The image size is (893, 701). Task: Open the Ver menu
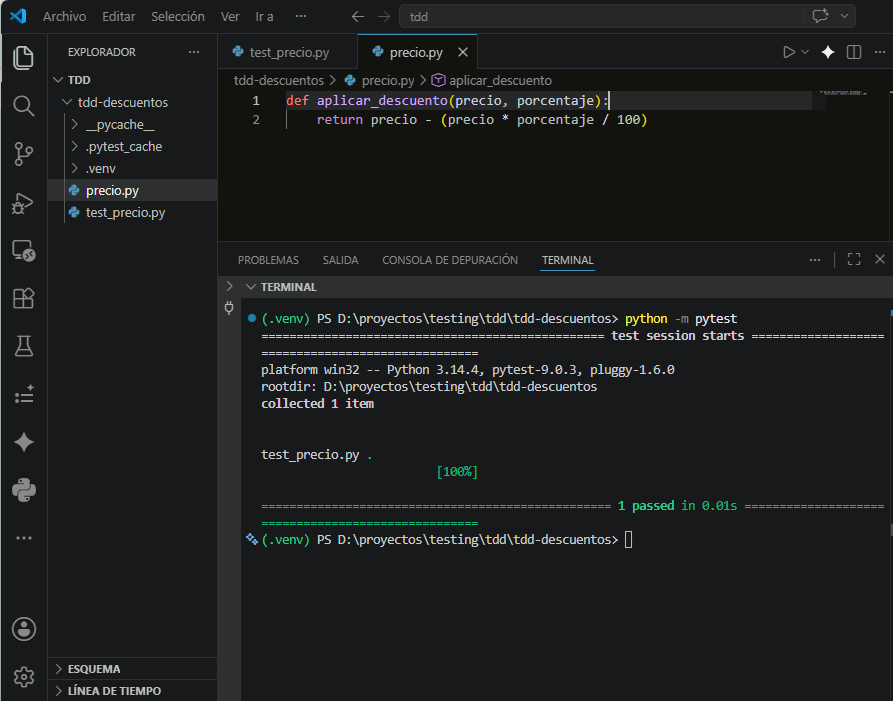pos(230,17)
